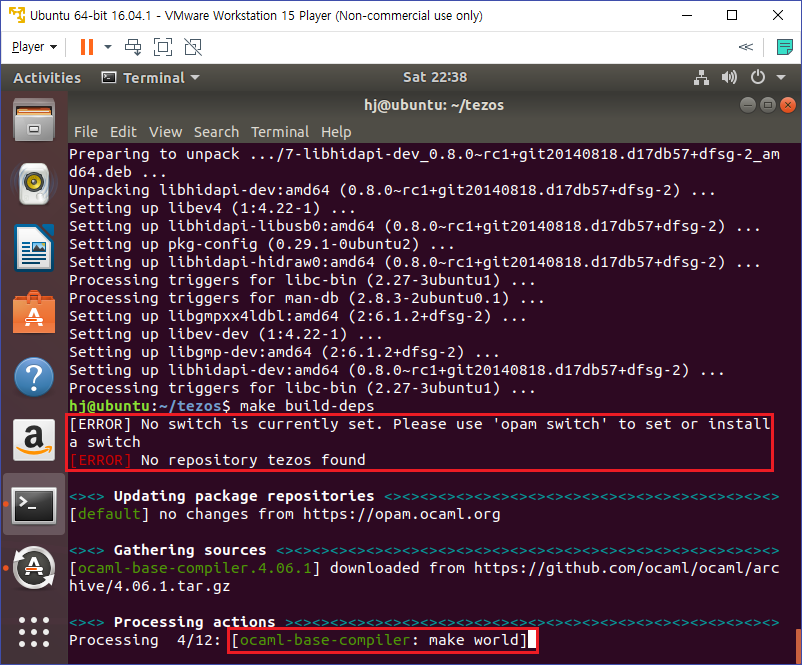Open the Help menu in terminal

pos(336,132)
